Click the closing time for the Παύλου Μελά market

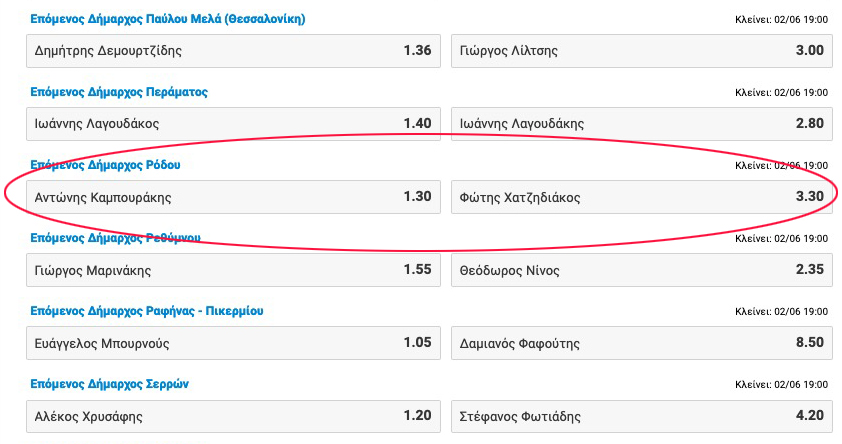tap(781, 20)
